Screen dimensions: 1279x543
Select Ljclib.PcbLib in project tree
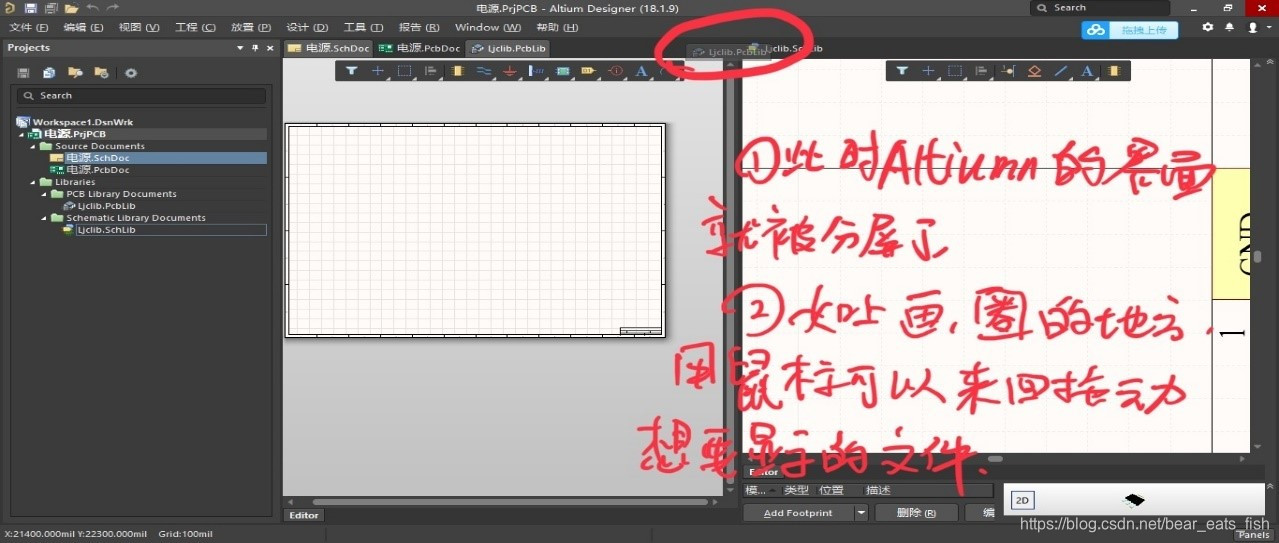point(106,206)
